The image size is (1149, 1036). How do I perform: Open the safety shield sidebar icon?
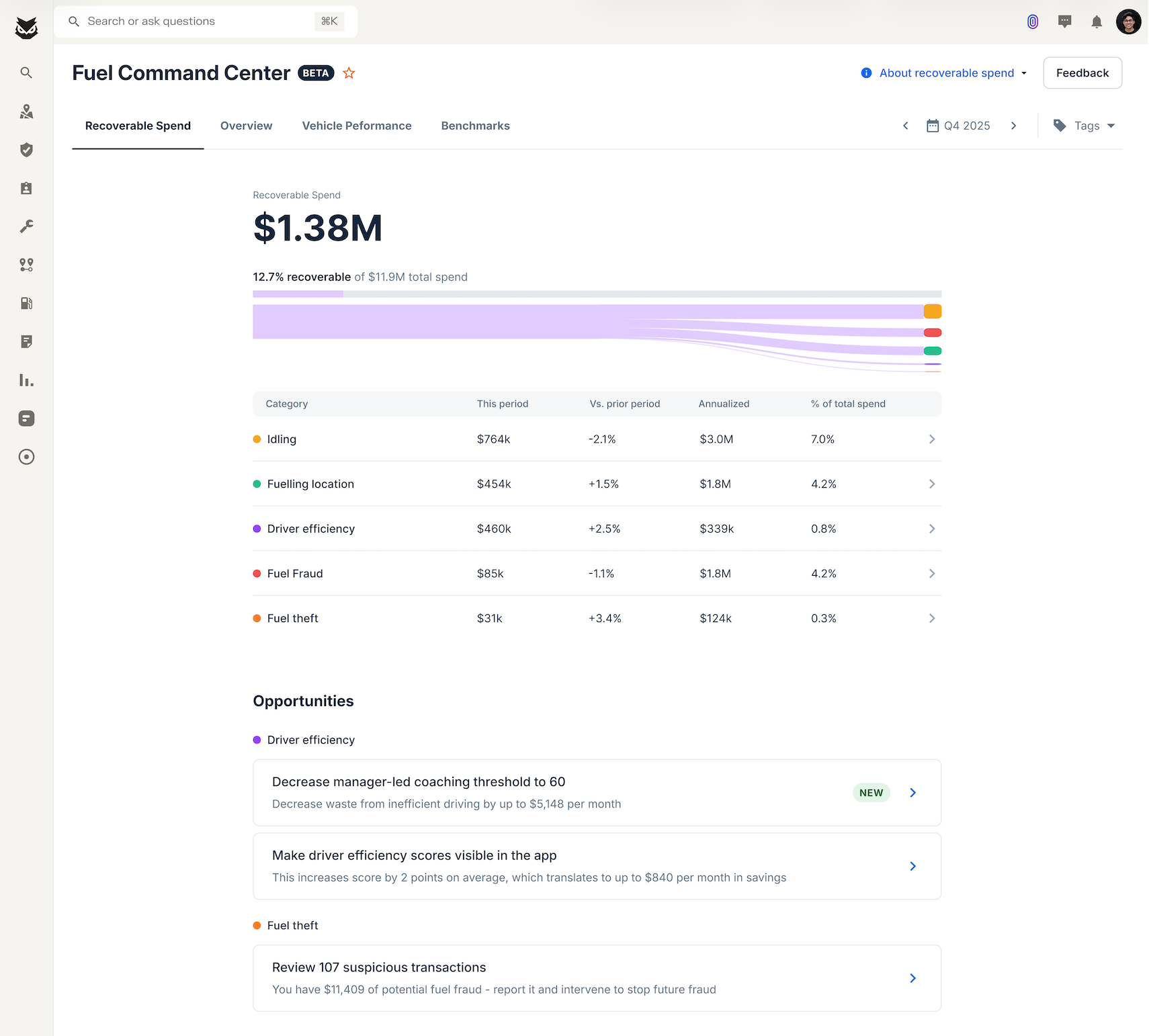point(26,150)
